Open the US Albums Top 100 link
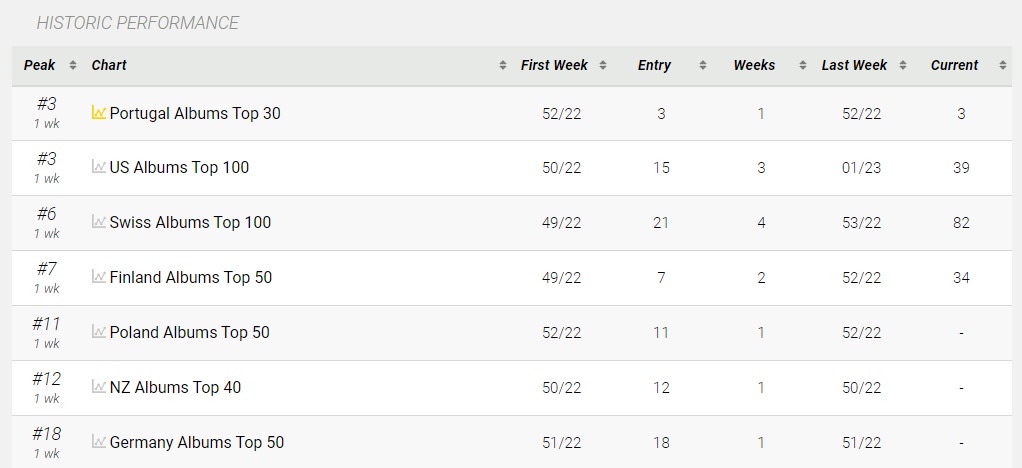 [x=179, y=168]
